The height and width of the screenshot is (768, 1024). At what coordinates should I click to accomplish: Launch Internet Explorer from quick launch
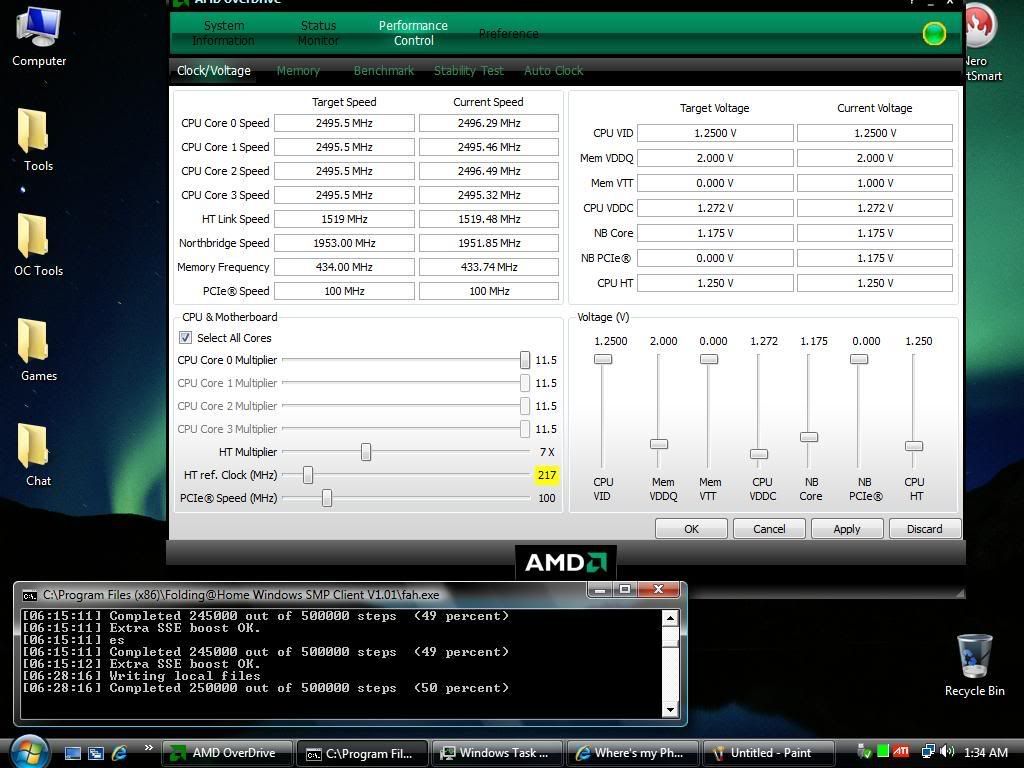point(120,753)
